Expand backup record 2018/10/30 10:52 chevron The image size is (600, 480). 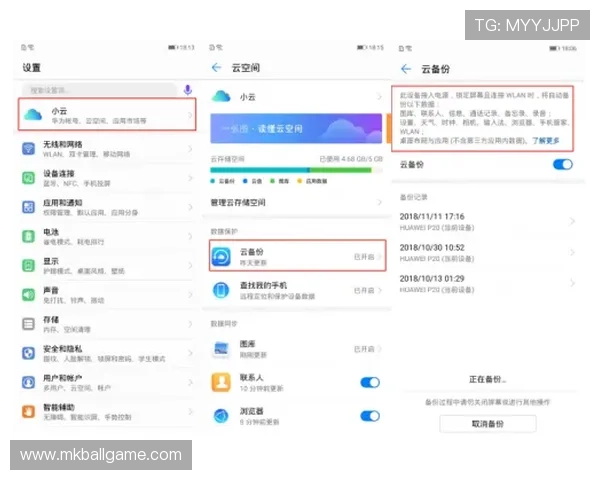coord(572,252)
